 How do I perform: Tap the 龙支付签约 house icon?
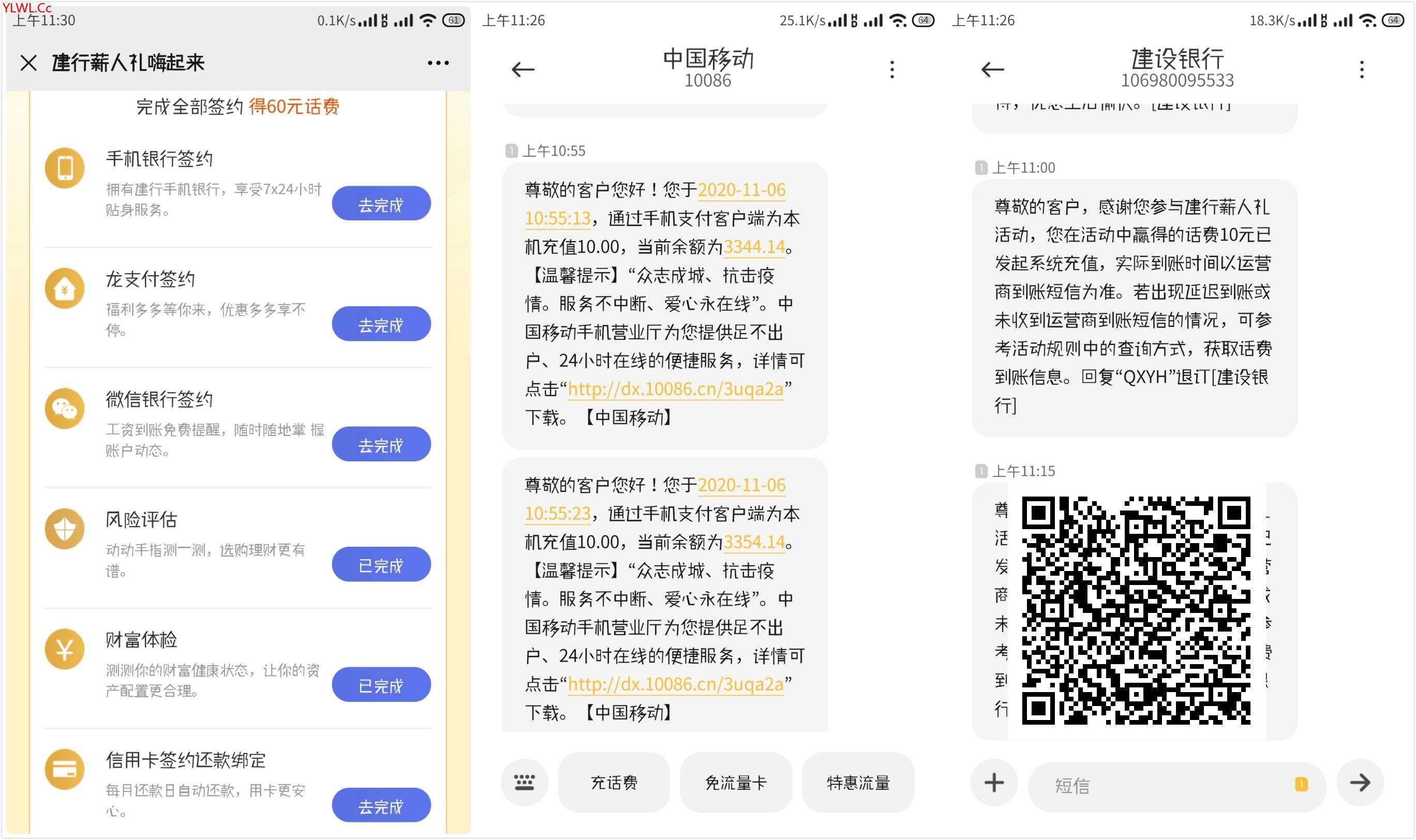click(x=65, y=289)
